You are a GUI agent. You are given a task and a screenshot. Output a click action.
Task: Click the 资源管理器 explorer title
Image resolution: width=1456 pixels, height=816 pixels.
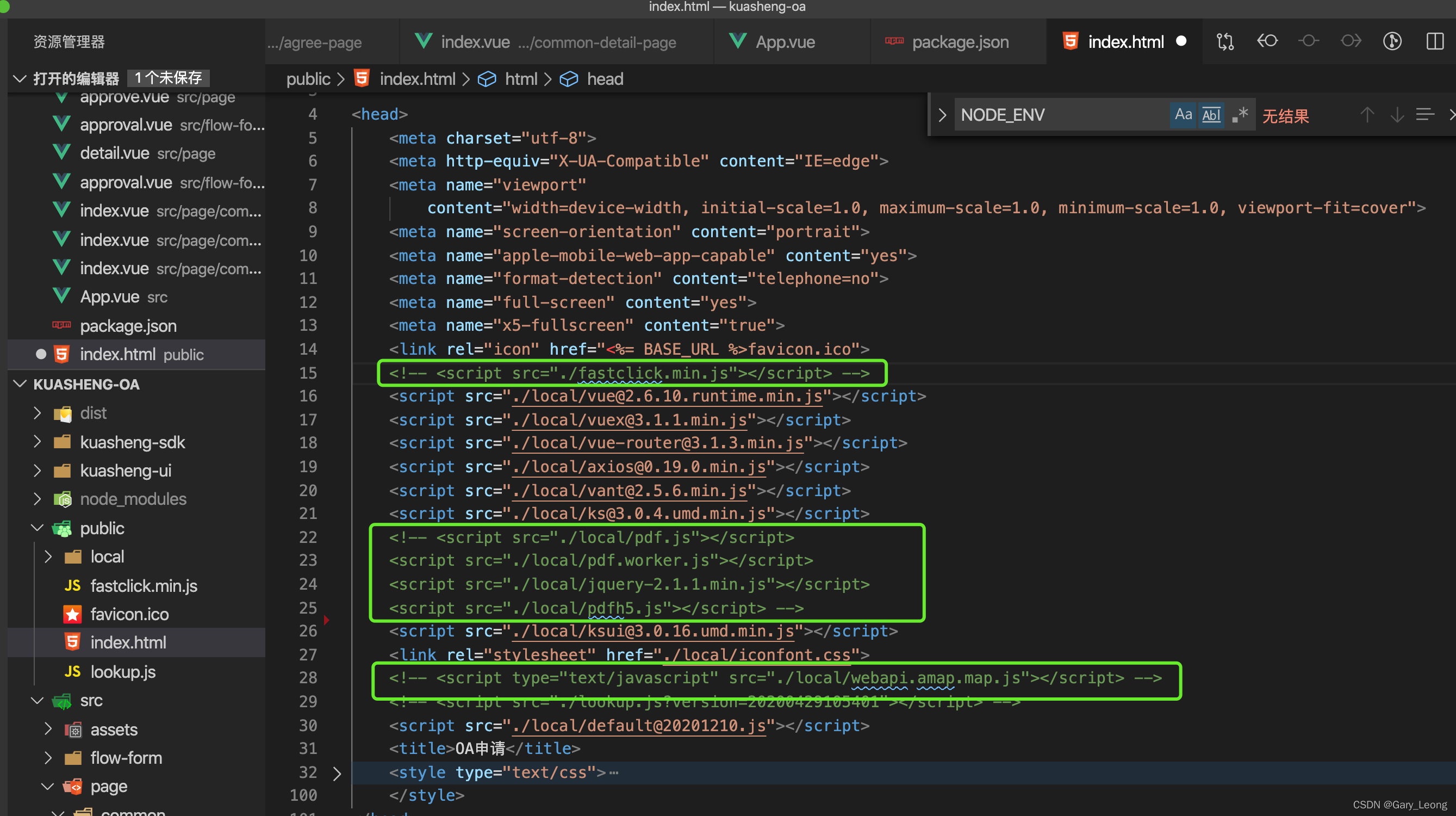tap(69, 42)
